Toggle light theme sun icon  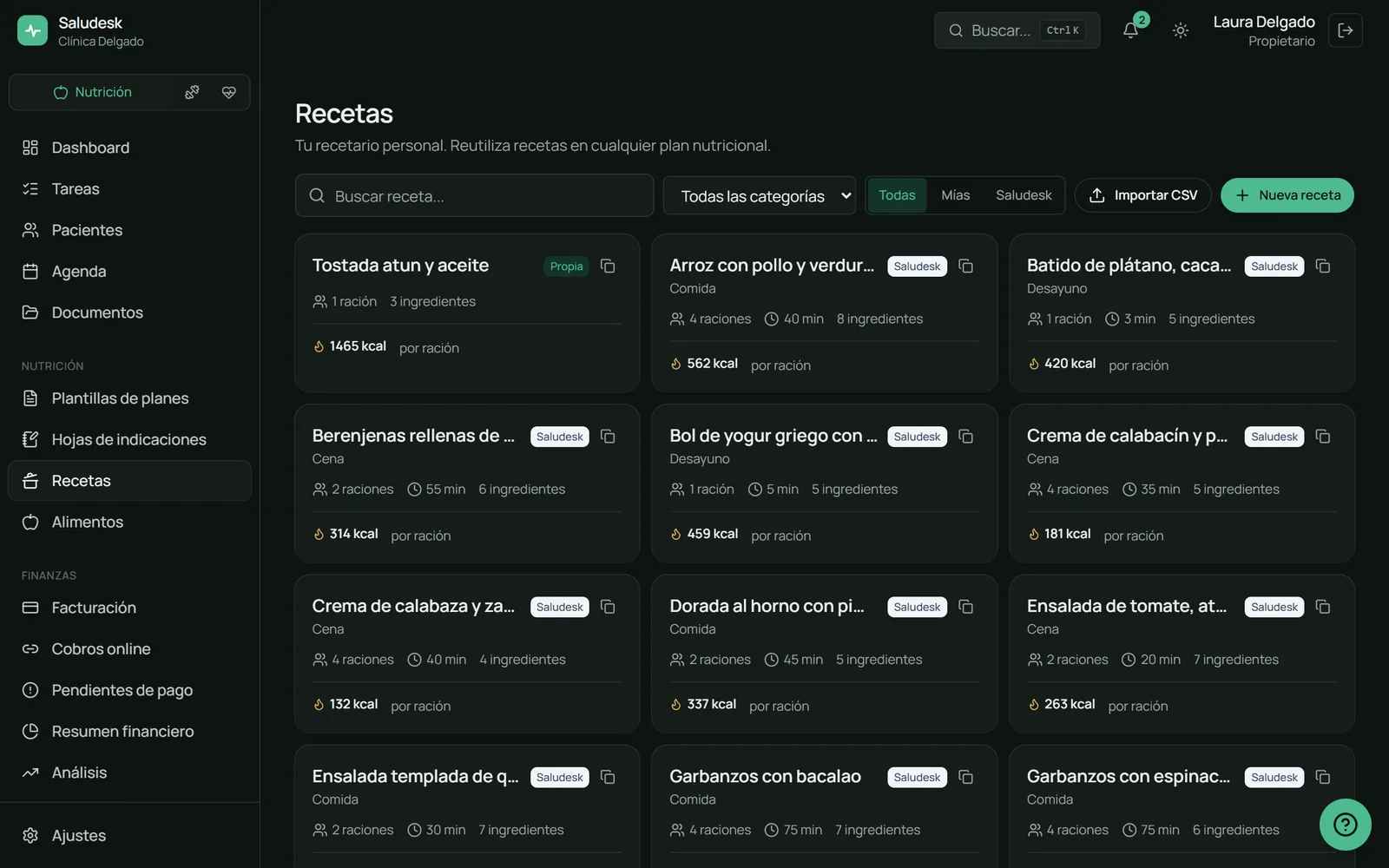pos(1181,30)
